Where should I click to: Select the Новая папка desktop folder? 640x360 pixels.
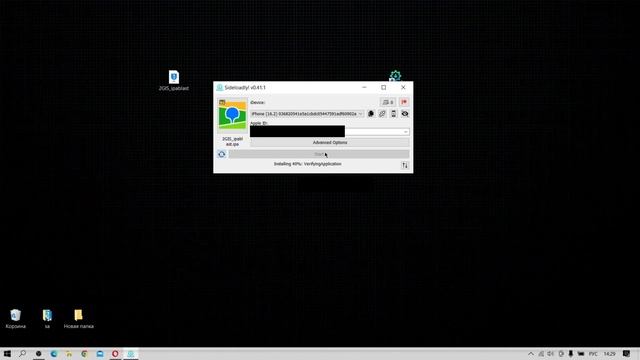(x=78, y=319)
